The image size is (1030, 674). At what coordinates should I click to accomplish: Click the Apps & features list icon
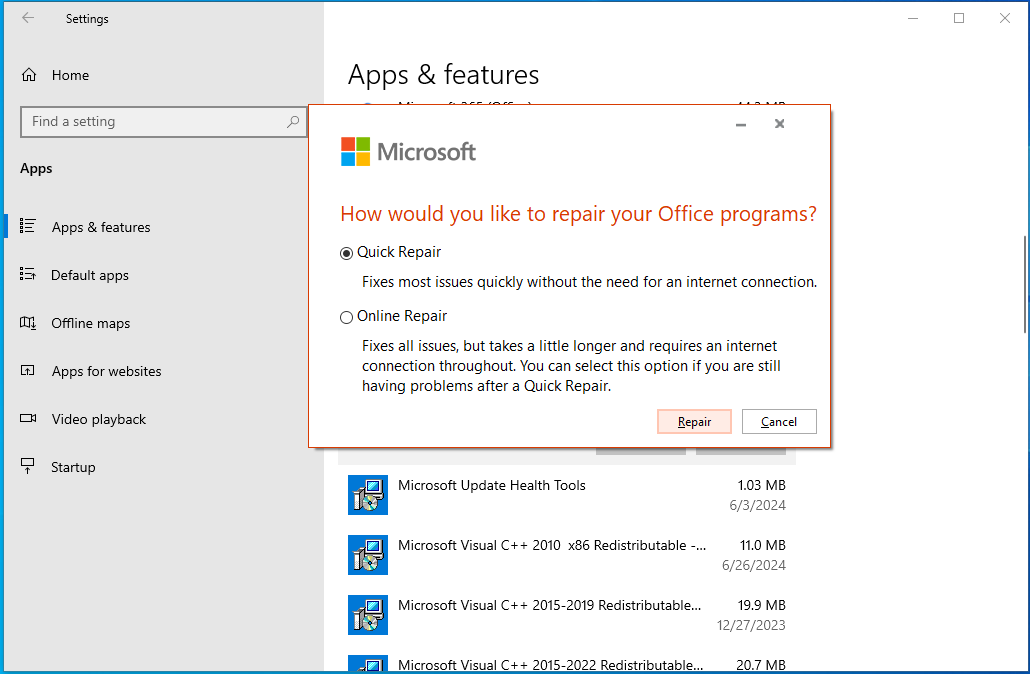[28, 226]
